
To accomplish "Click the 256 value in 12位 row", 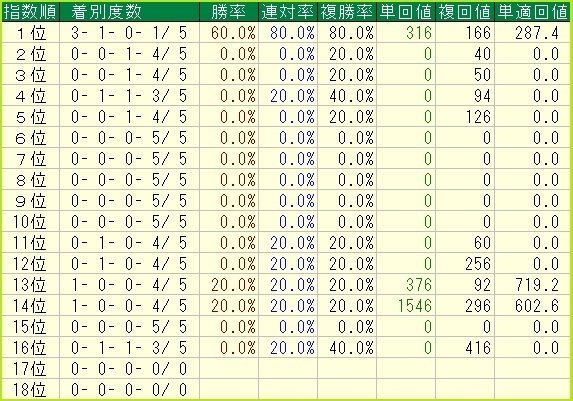I will (x=478, y=264).
